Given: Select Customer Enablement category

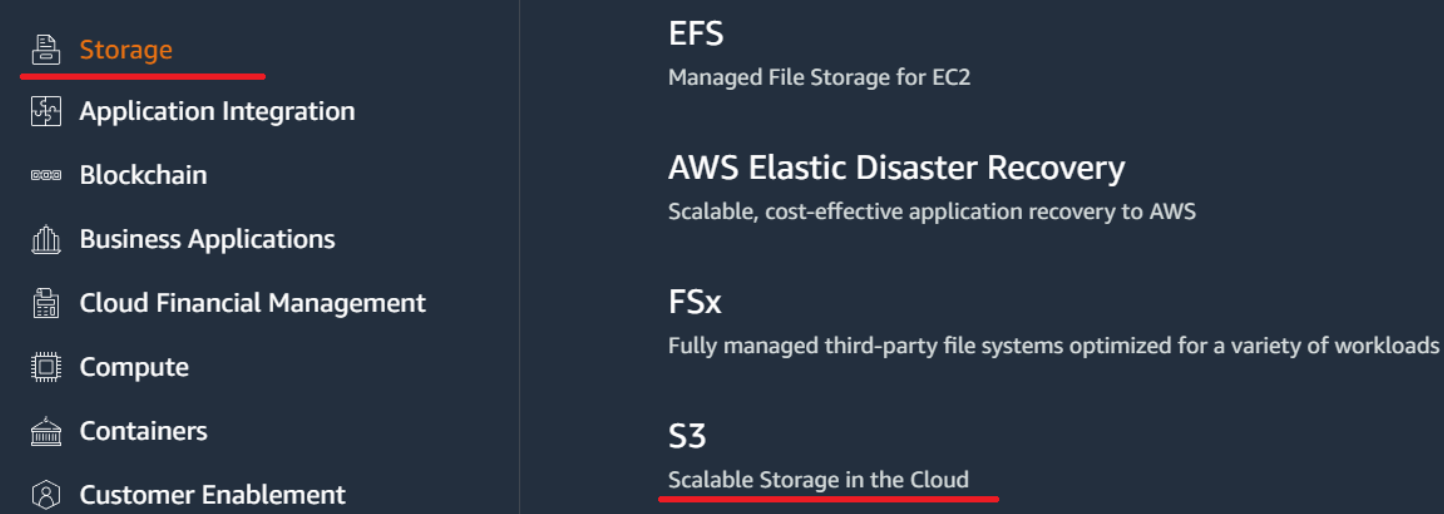Looking at the screenshot, I should point(212,495).
